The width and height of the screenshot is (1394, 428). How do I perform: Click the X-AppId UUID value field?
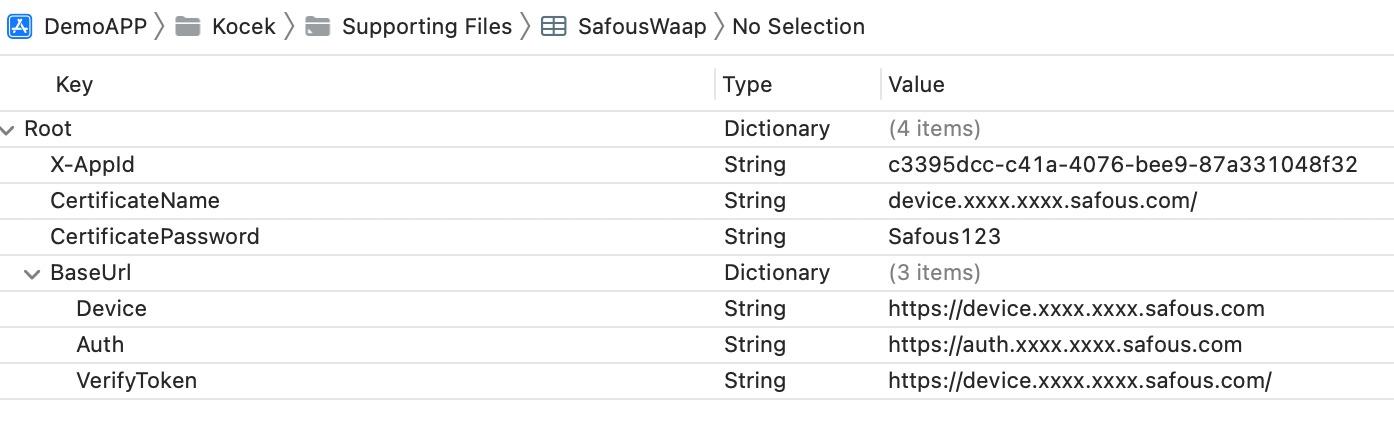[x=1122, y=165]
